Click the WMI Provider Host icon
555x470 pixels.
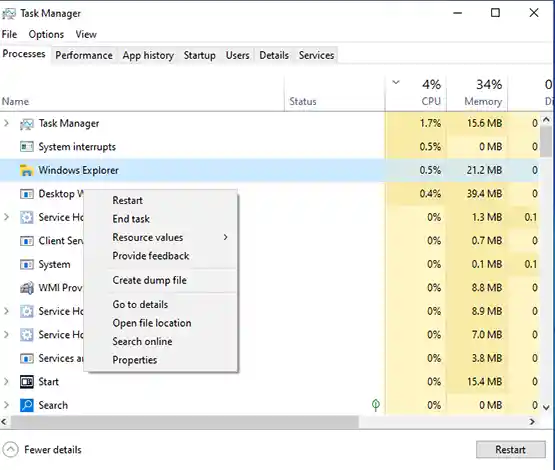27,288
